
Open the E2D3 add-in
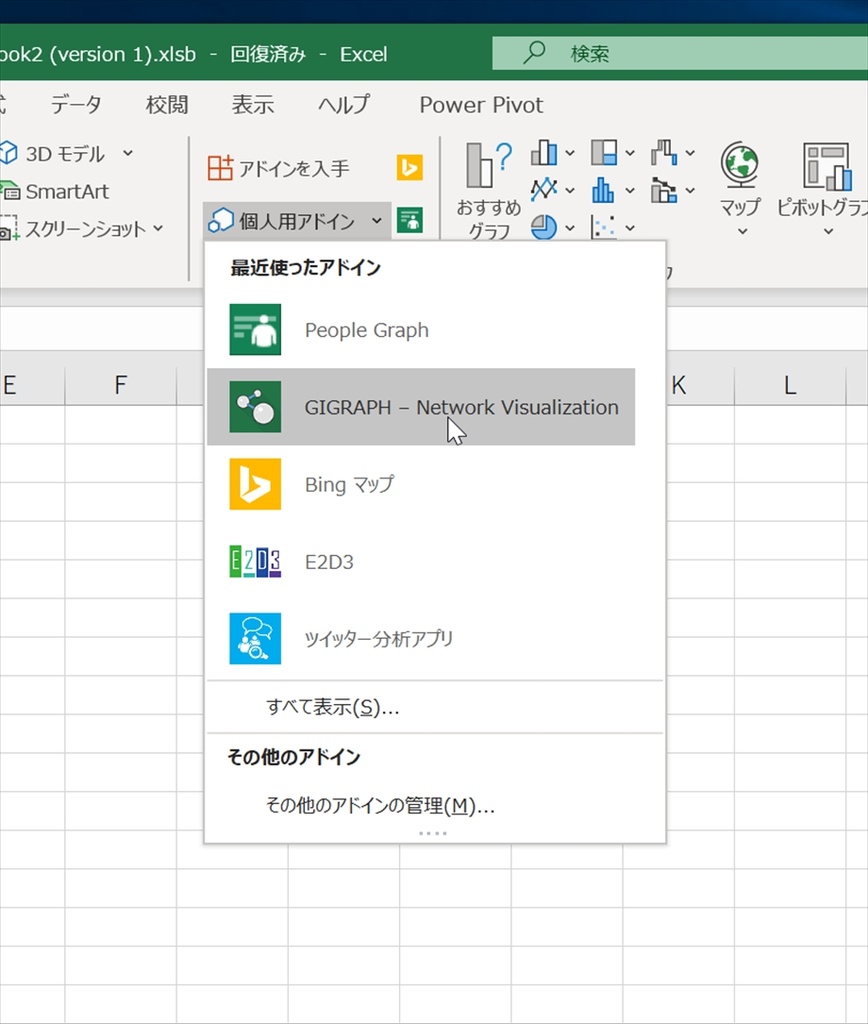coord(421,561)
